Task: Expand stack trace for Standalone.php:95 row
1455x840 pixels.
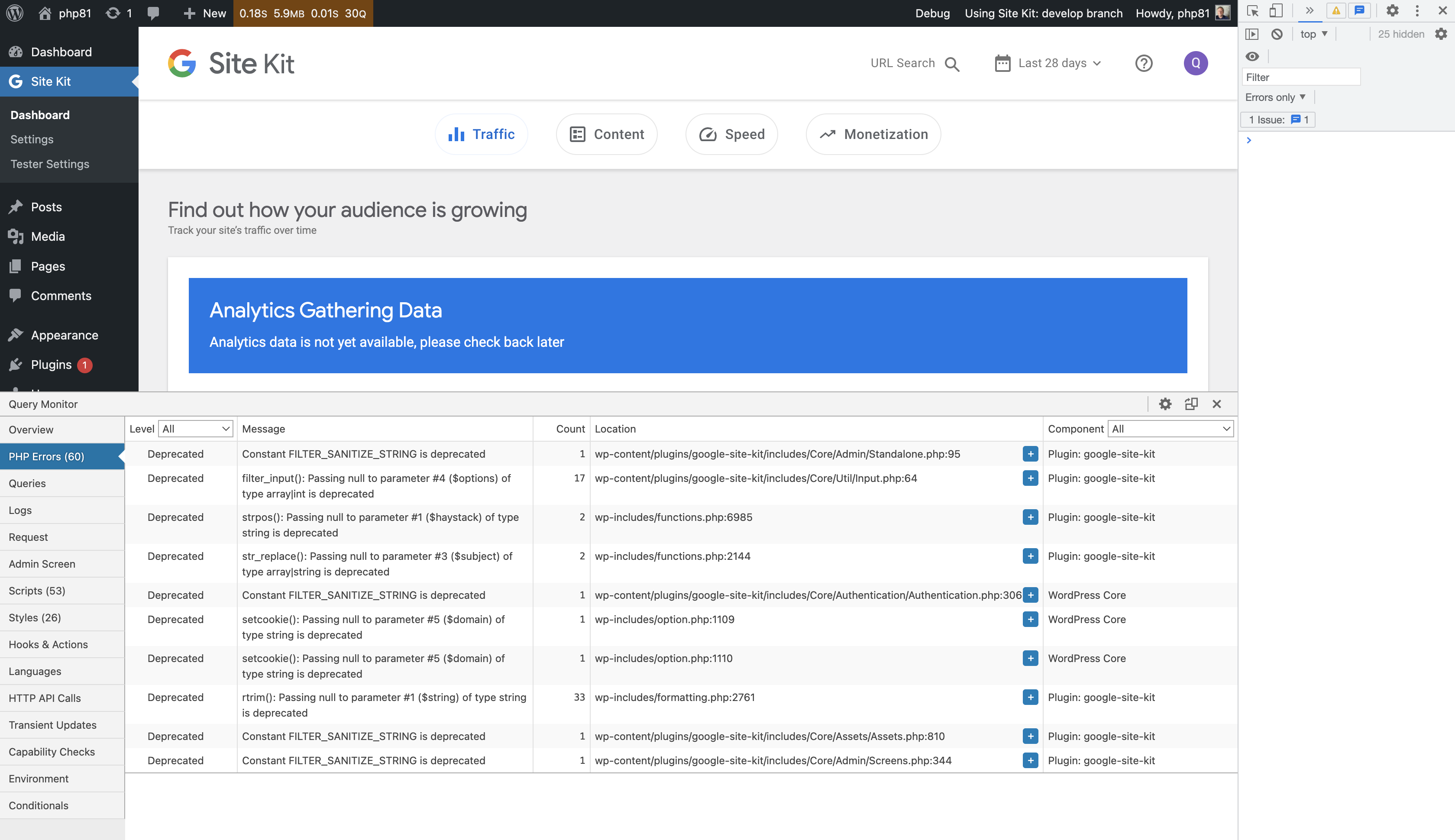Action: (x=1030, y=454)
